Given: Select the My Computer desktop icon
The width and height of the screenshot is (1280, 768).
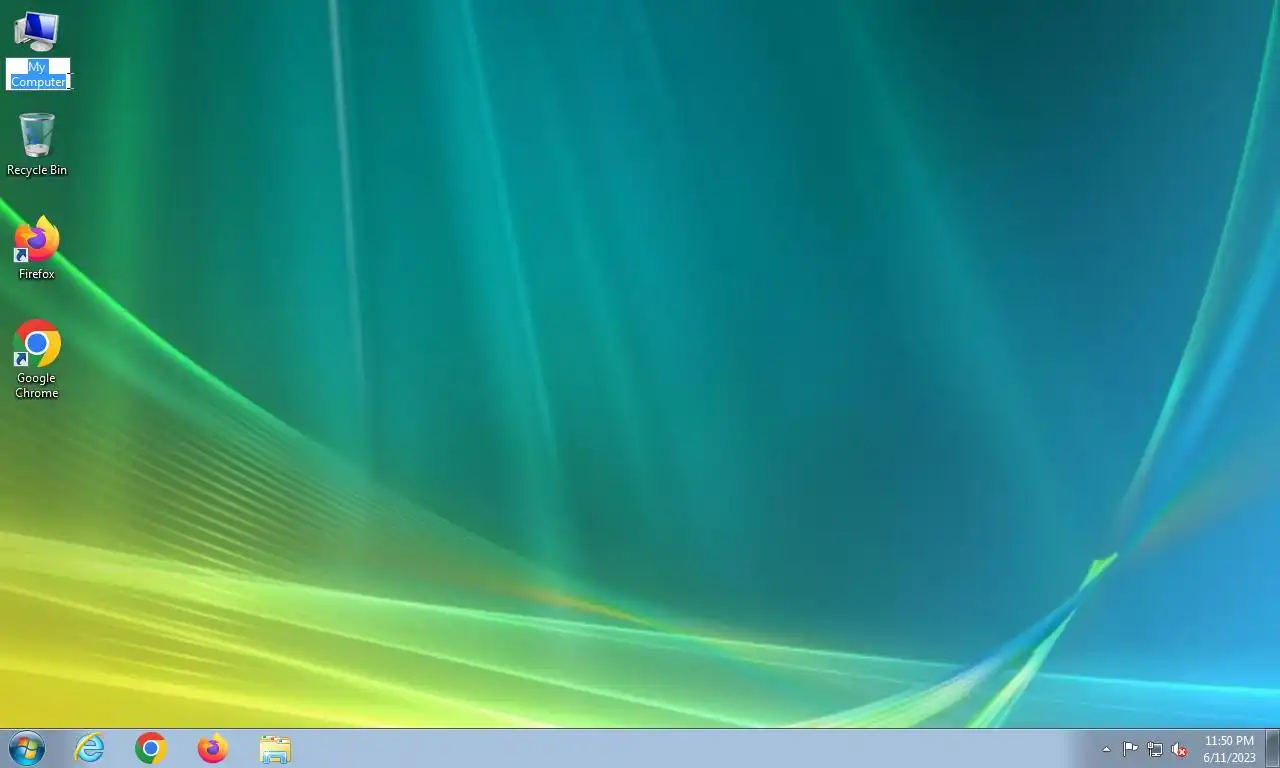Looking at the screenshot, I should (37, 31).
